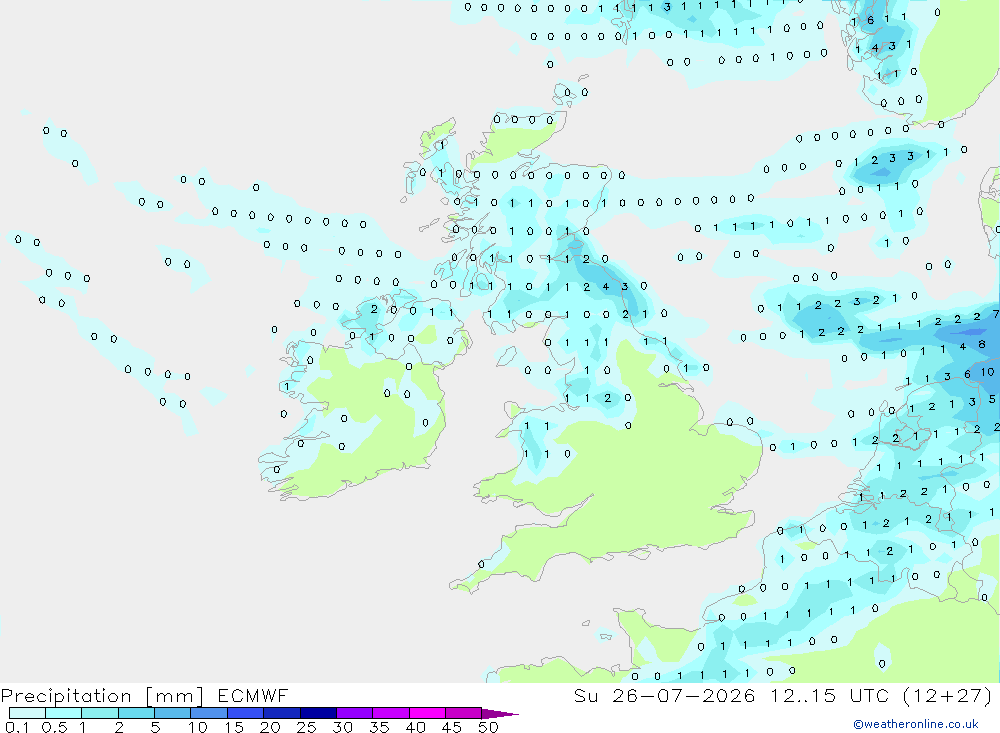The image size is (1000, 733).
Task: Click the over-50 mm arrow tip of legend
Action: (x=501, y=713)
